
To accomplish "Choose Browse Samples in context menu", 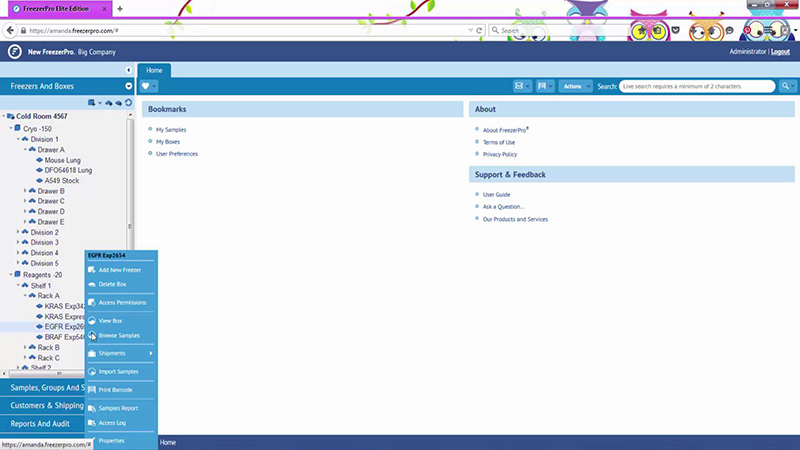I will coord(121,335).
